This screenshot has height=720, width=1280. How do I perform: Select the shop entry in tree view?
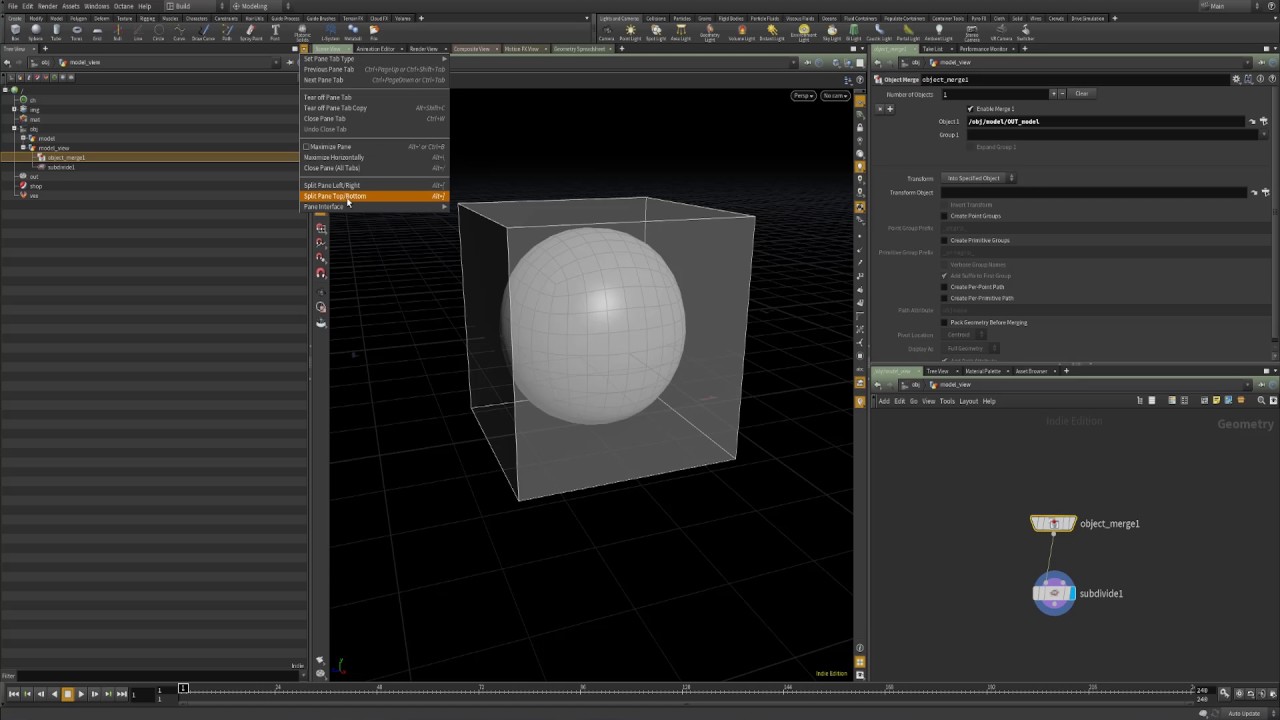click(35, 186)
